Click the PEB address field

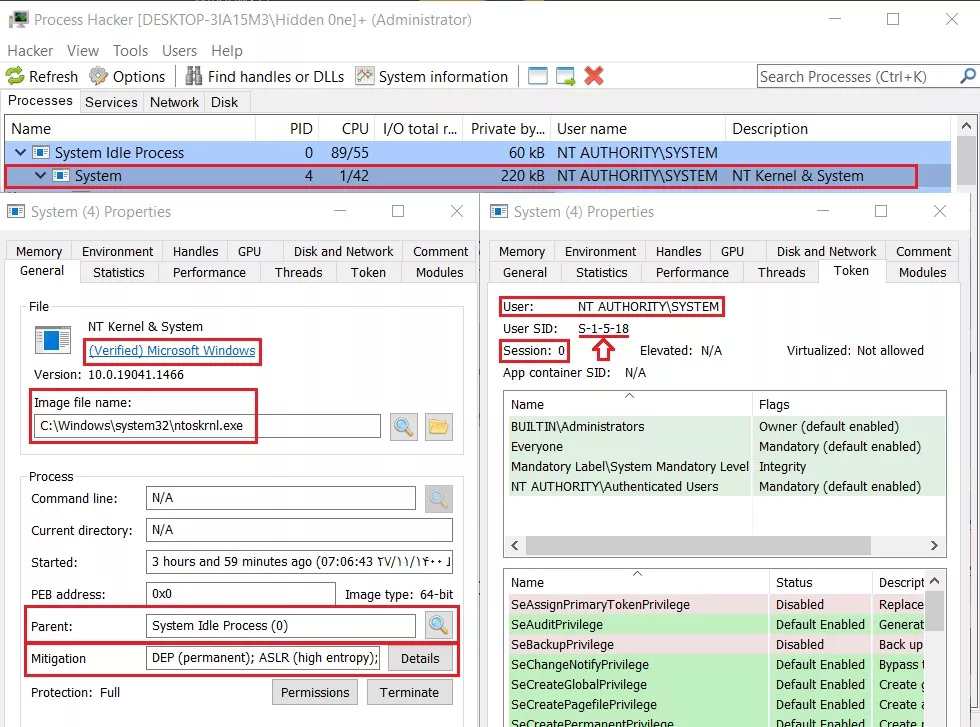[241, 594]
